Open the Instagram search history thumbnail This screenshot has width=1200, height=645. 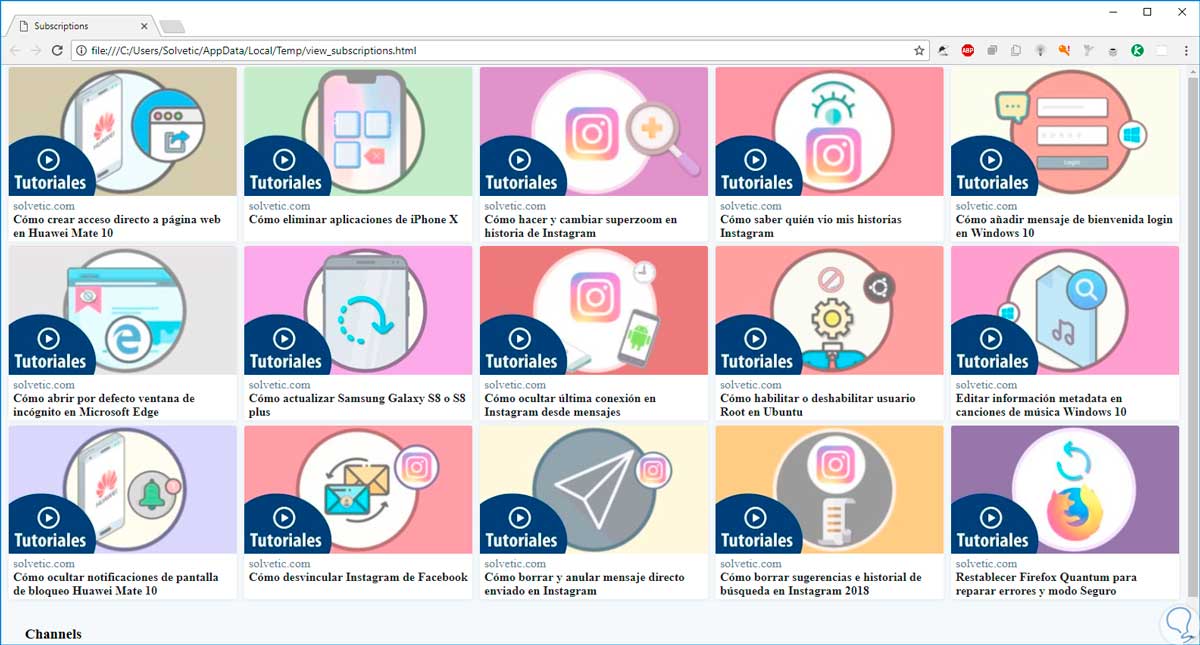pyautogui.click(x=829, y=489)
